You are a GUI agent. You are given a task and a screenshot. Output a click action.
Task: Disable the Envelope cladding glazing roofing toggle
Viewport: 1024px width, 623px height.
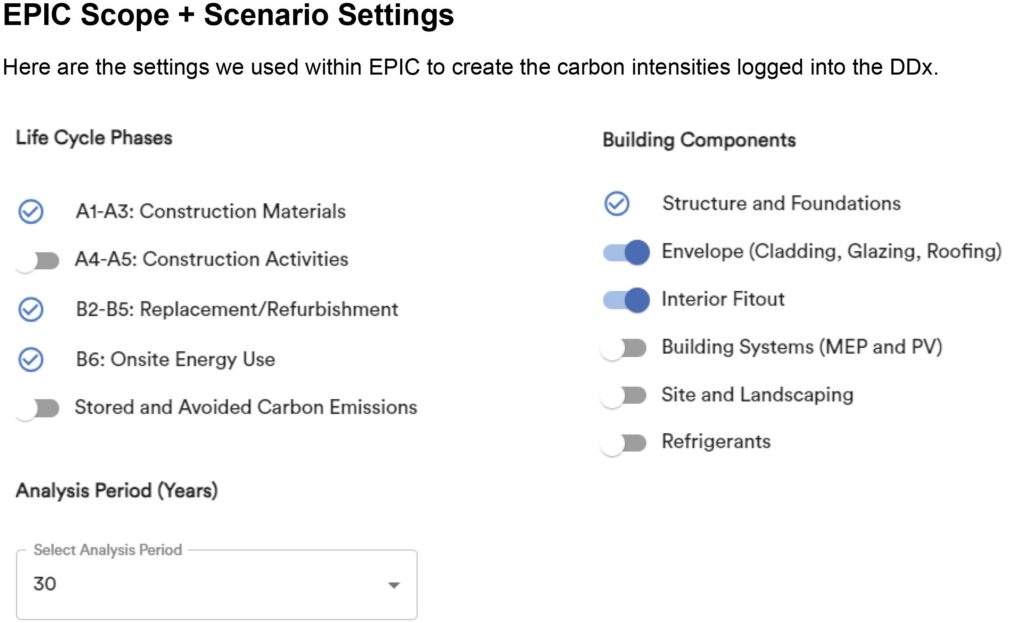click(x=626, y=252)
